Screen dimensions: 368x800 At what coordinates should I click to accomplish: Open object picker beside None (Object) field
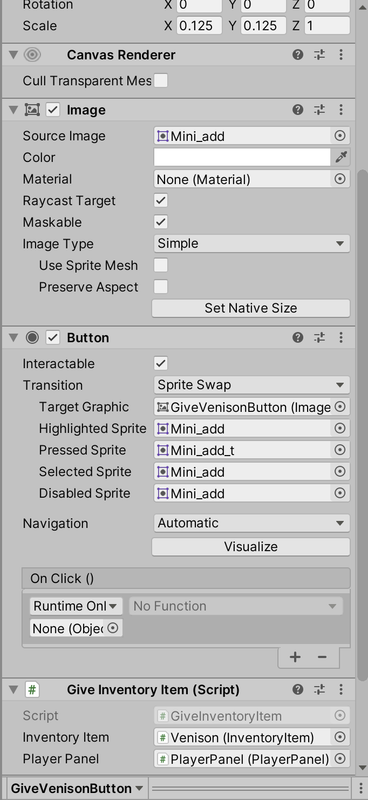(113, 628)
